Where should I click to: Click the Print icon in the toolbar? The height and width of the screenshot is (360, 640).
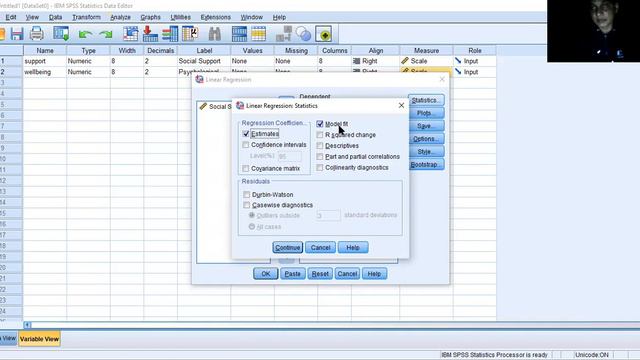[x=37, y=34]
